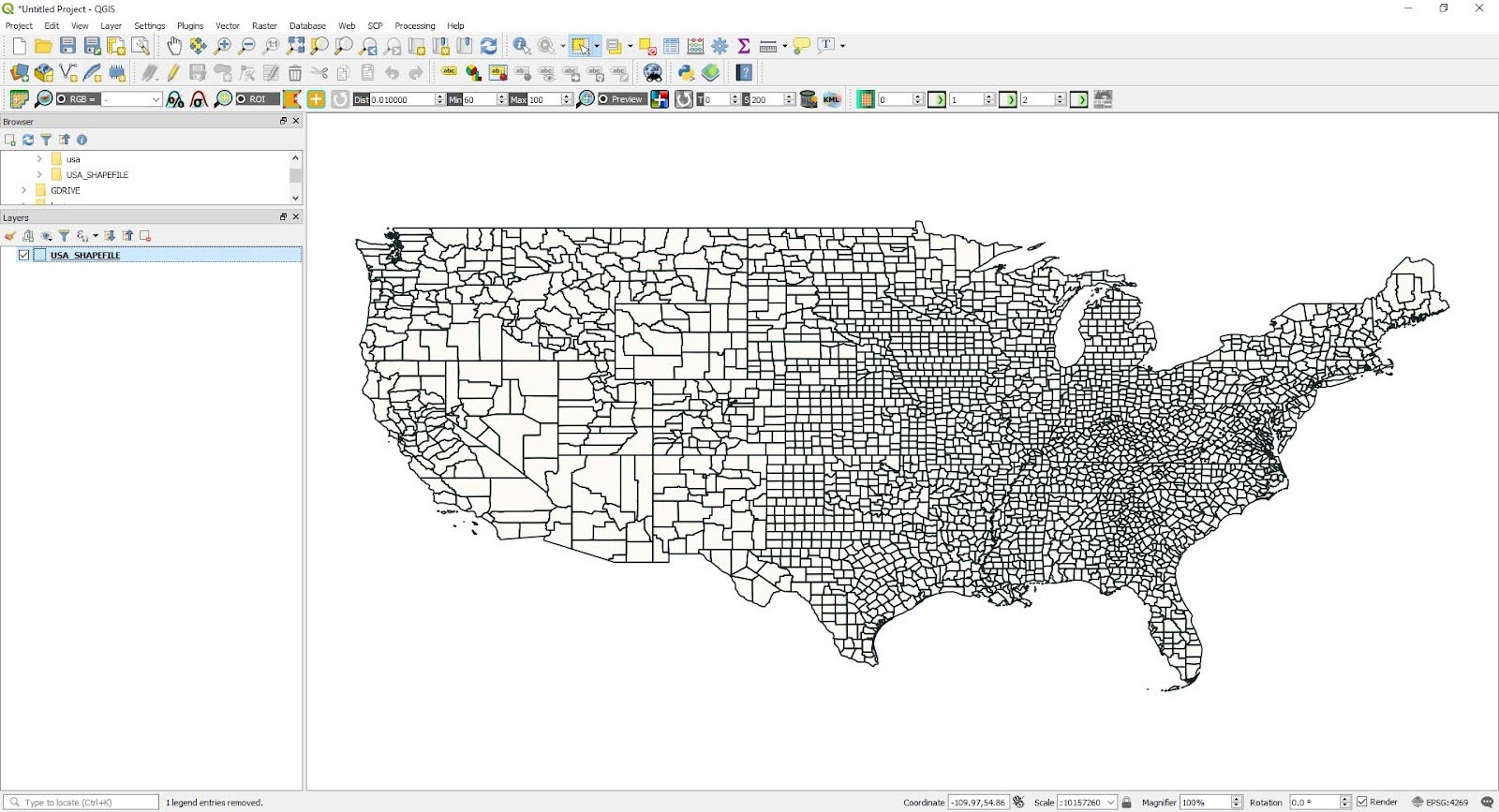The width and height of the screenshot is (1499, 812).
Task: Uncheck the USA_SHAPEFILE layer visibility
Action: coord(24,255)
